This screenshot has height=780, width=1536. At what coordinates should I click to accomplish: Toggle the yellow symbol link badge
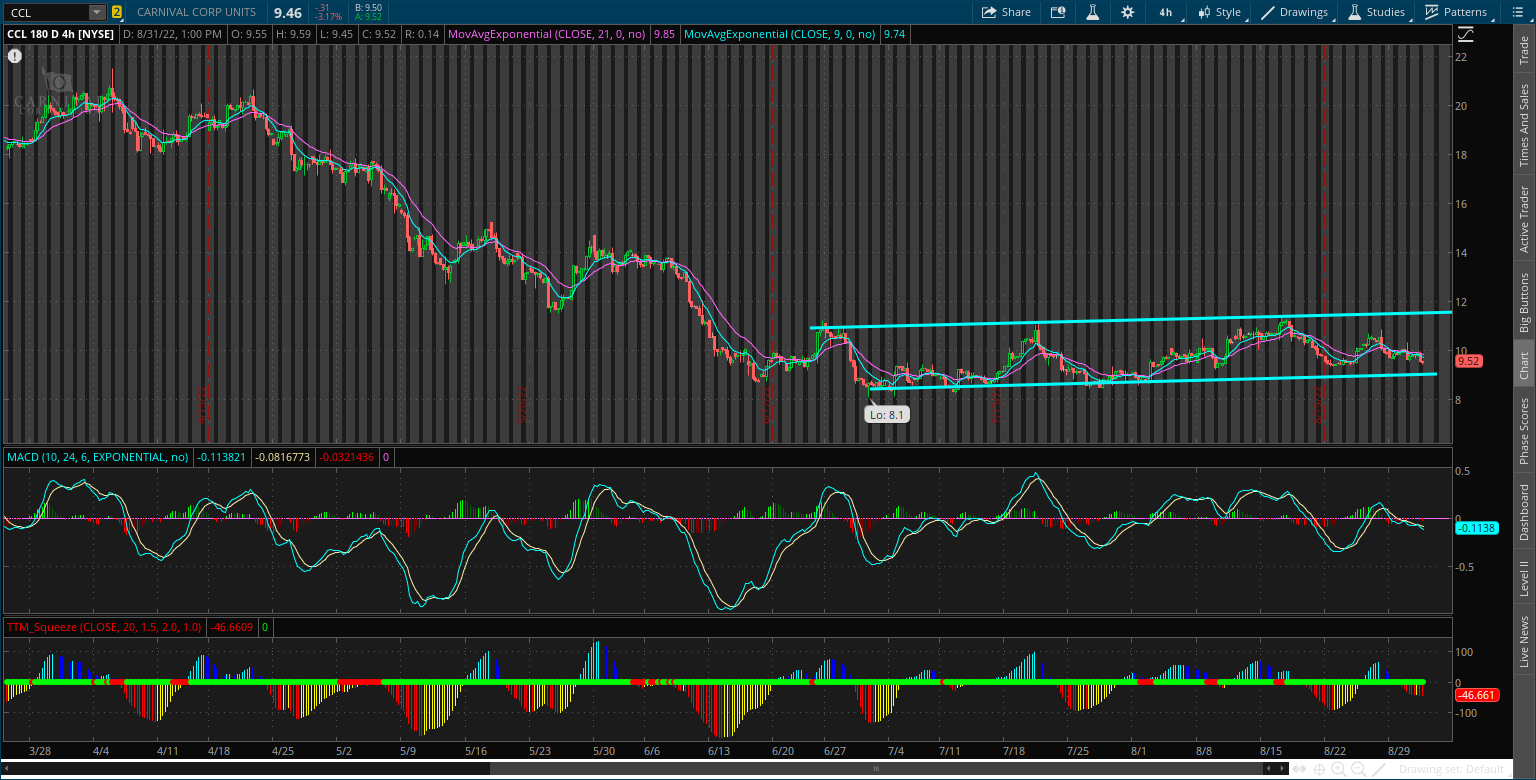click(x=118, y=12)
